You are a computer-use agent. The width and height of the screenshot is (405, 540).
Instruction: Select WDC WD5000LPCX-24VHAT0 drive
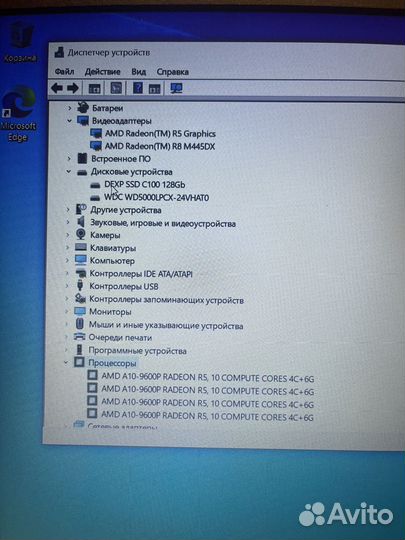(156, 197)
